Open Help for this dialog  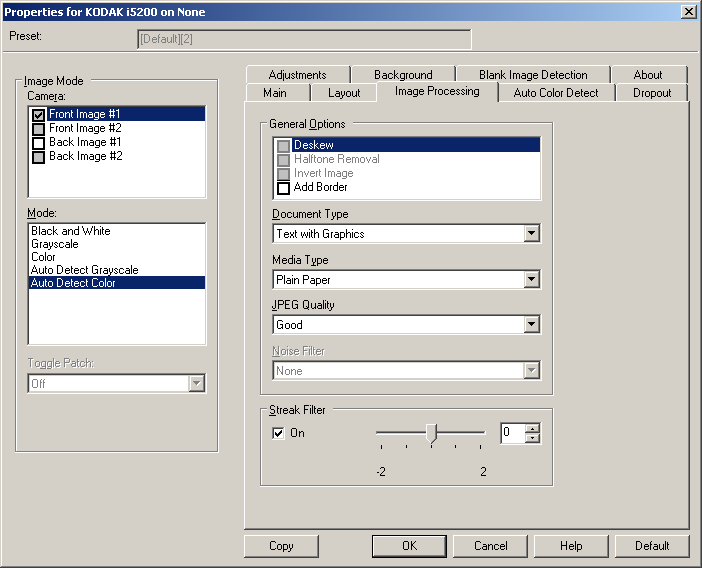click(x=571, y=546)
